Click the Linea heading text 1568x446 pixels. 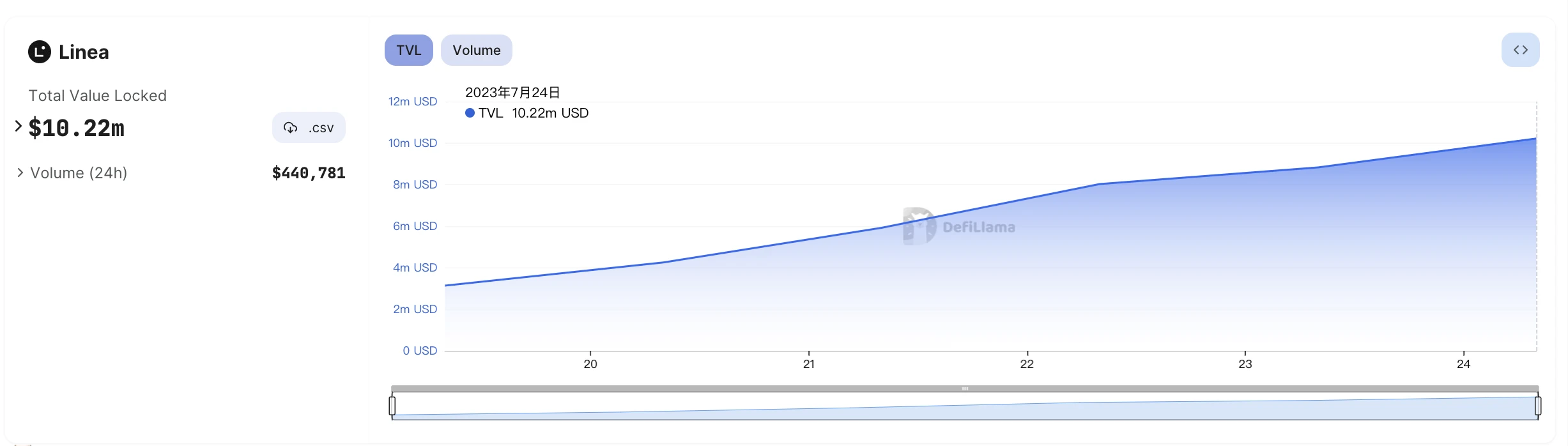click(x=84, y=52)
